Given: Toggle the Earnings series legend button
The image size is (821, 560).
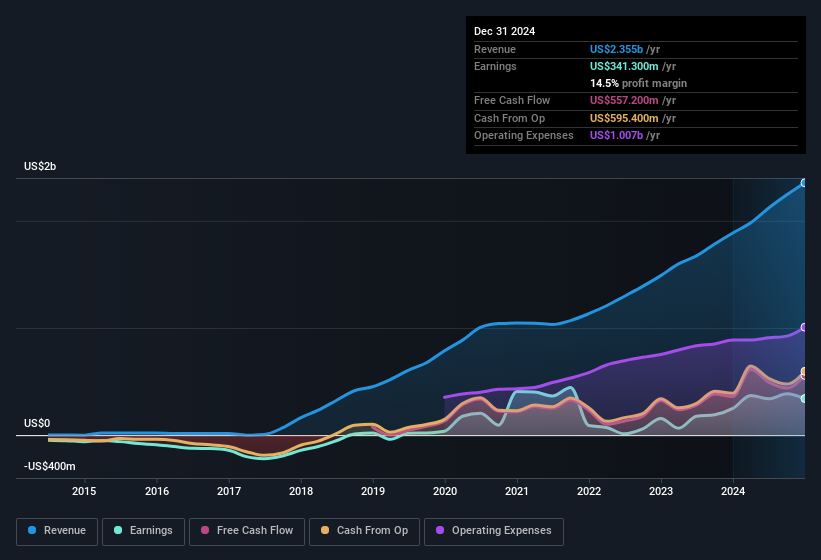Looking at the screenshot, I should [143, 531].
